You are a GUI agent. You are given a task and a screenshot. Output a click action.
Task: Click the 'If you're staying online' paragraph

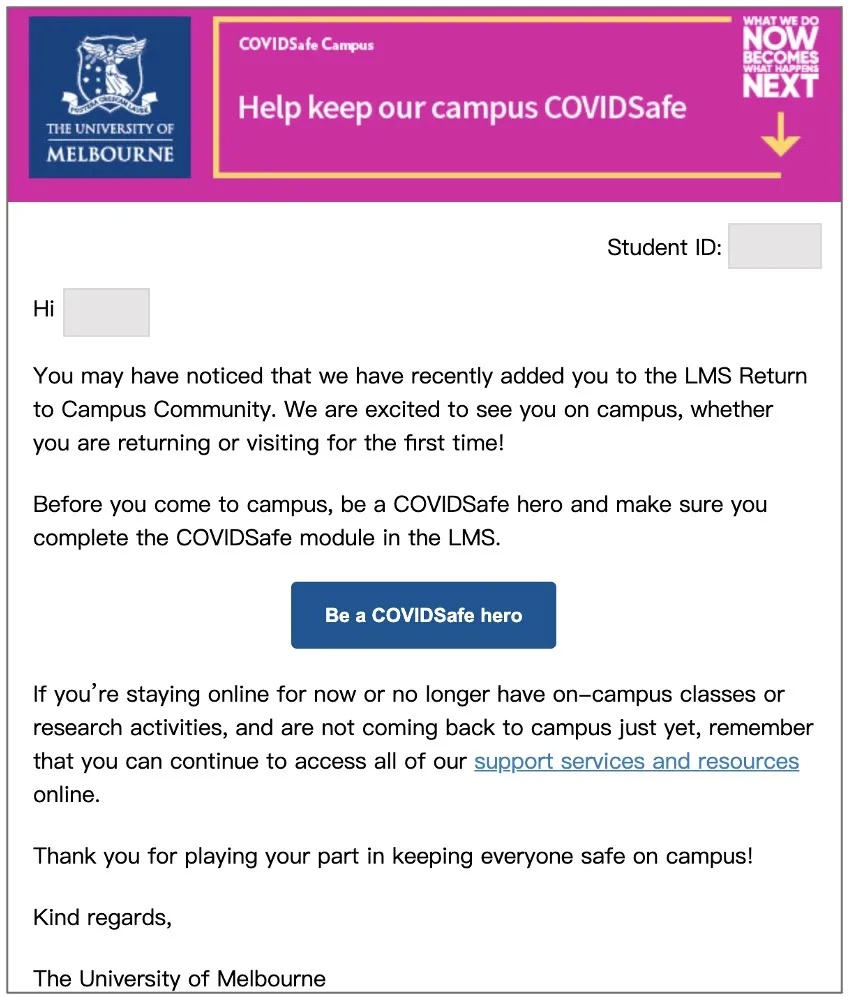pos(423,744)
